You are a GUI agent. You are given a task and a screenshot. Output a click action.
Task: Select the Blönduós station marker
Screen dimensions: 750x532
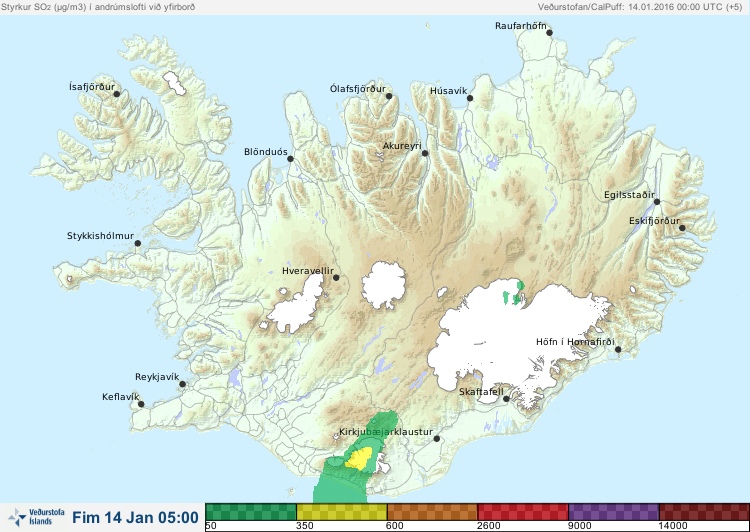pos(290,159)
